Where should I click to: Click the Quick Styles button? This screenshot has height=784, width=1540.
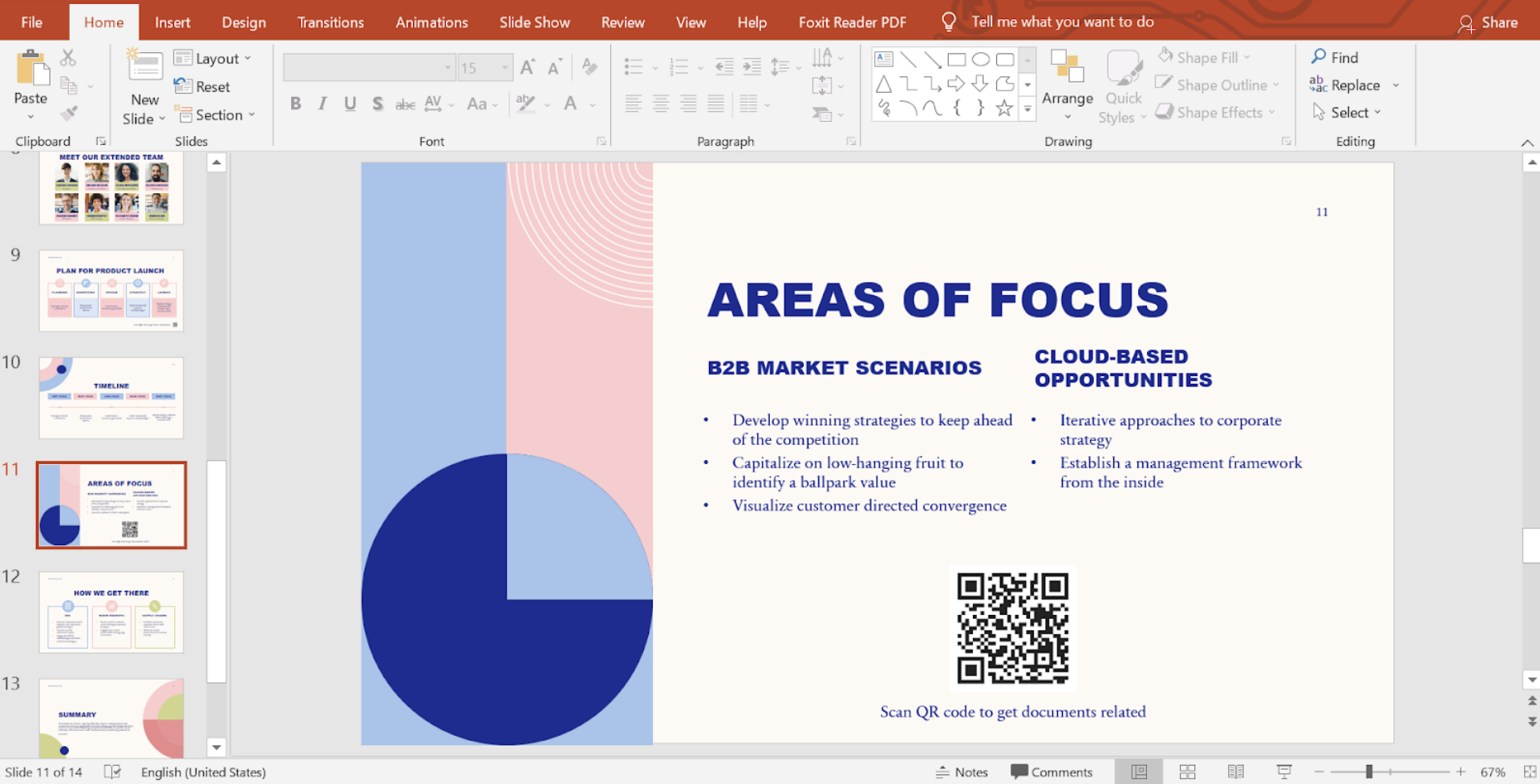tap(1124, 87)
